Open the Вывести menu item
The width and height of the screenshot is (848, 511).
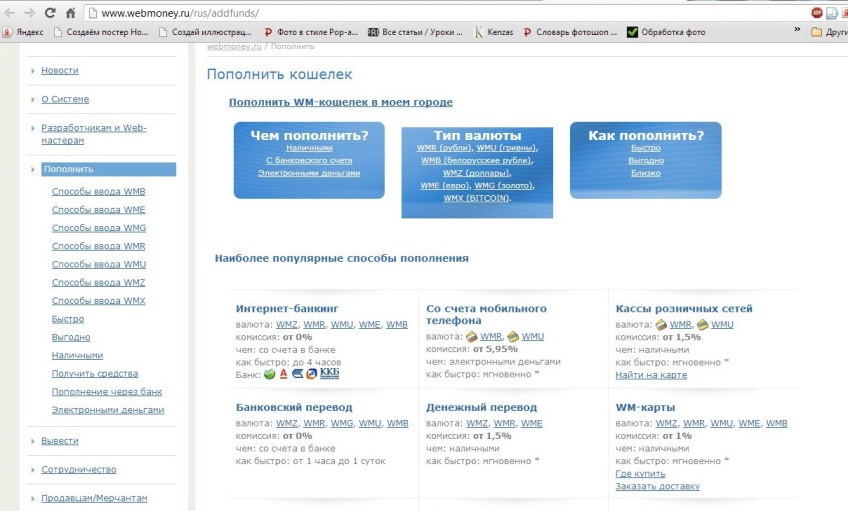click(60, 441)
